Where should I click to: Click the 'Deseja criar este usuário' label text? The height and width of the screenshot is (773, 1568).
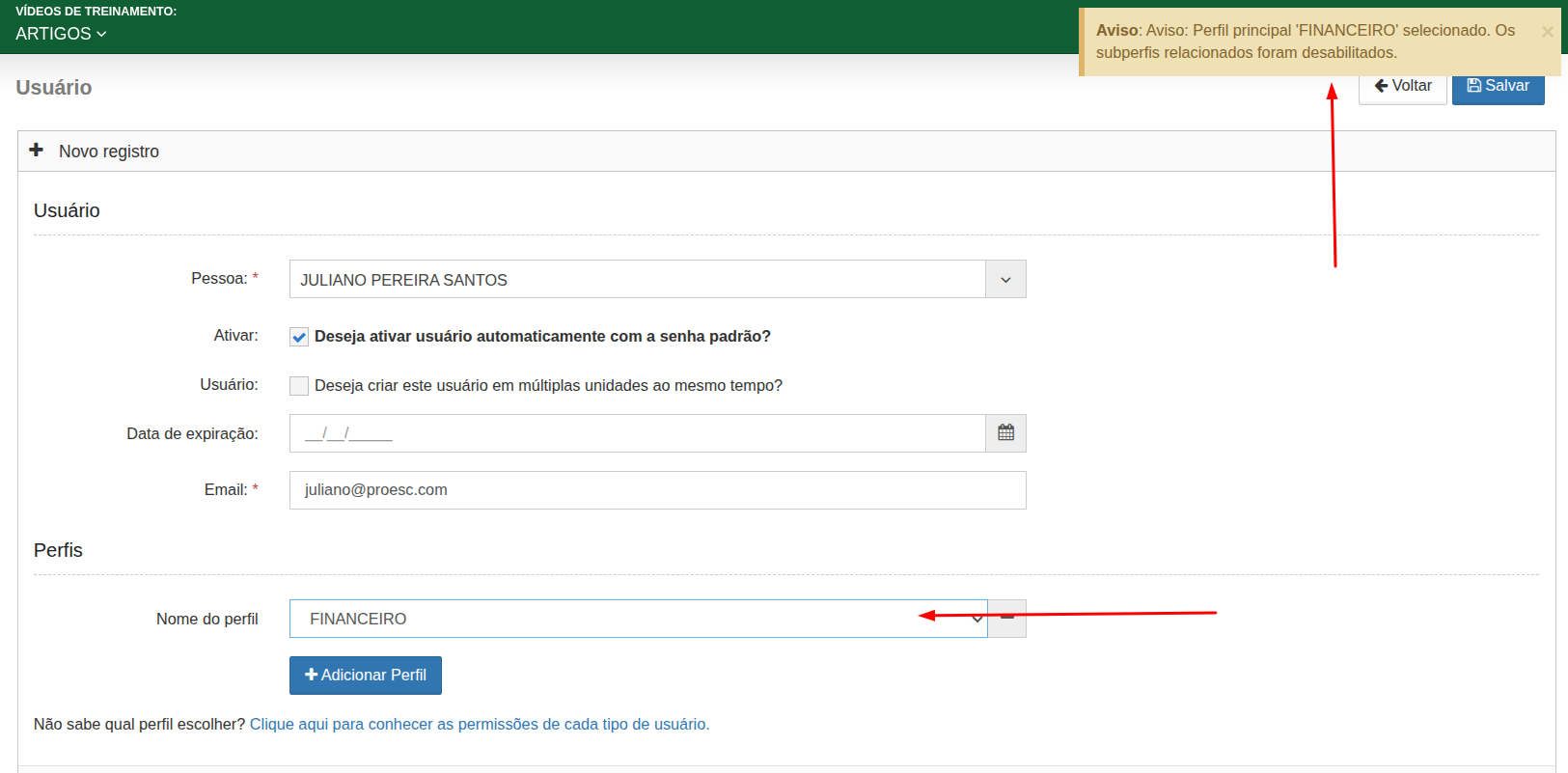(548, 386)
